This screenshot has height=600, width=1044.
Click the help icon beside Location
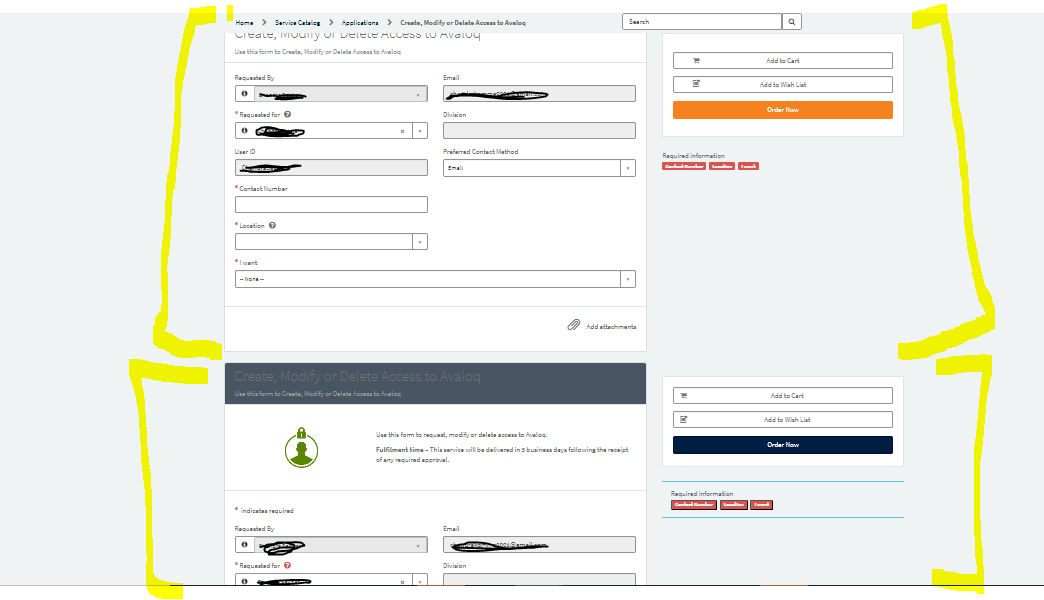click(x=272, y=226)
